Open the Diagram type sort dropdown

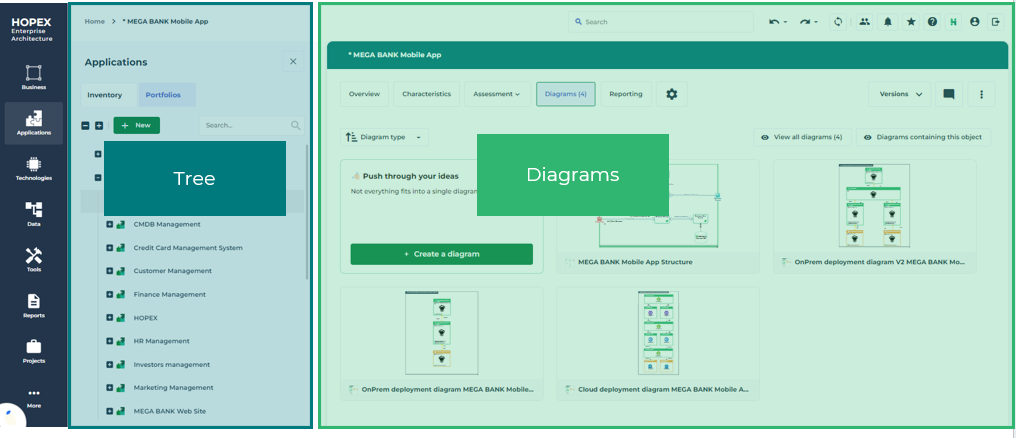385,137
